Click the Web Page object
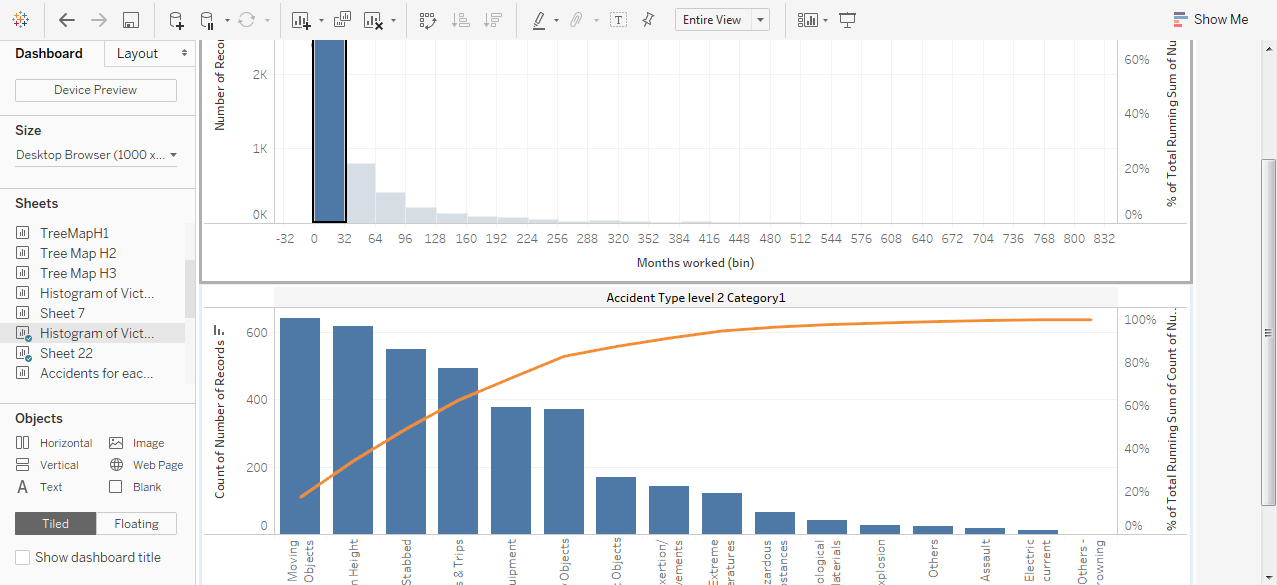 (146, 465)
